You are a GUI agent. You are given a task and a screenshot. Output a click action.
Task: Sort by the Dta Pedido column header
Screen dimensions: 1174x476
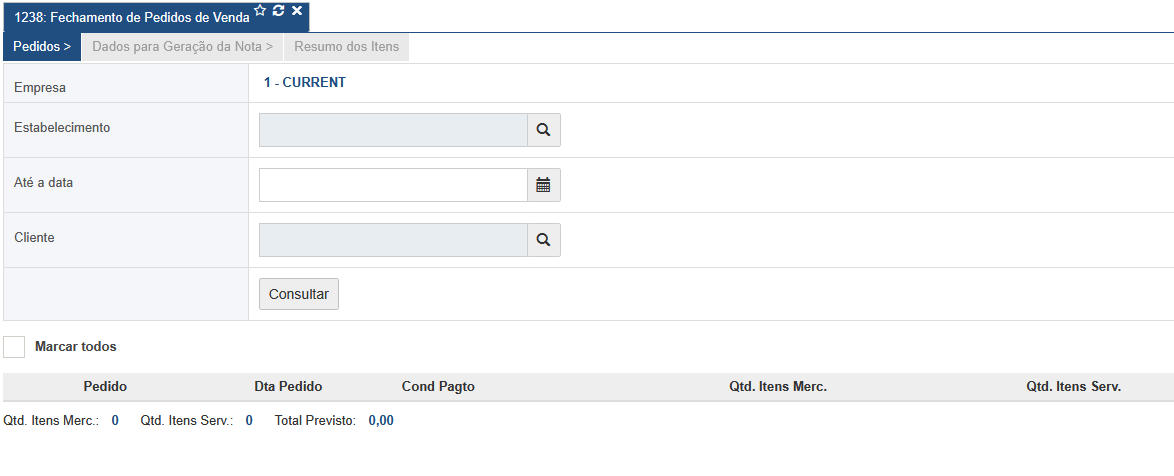[288, 387]
